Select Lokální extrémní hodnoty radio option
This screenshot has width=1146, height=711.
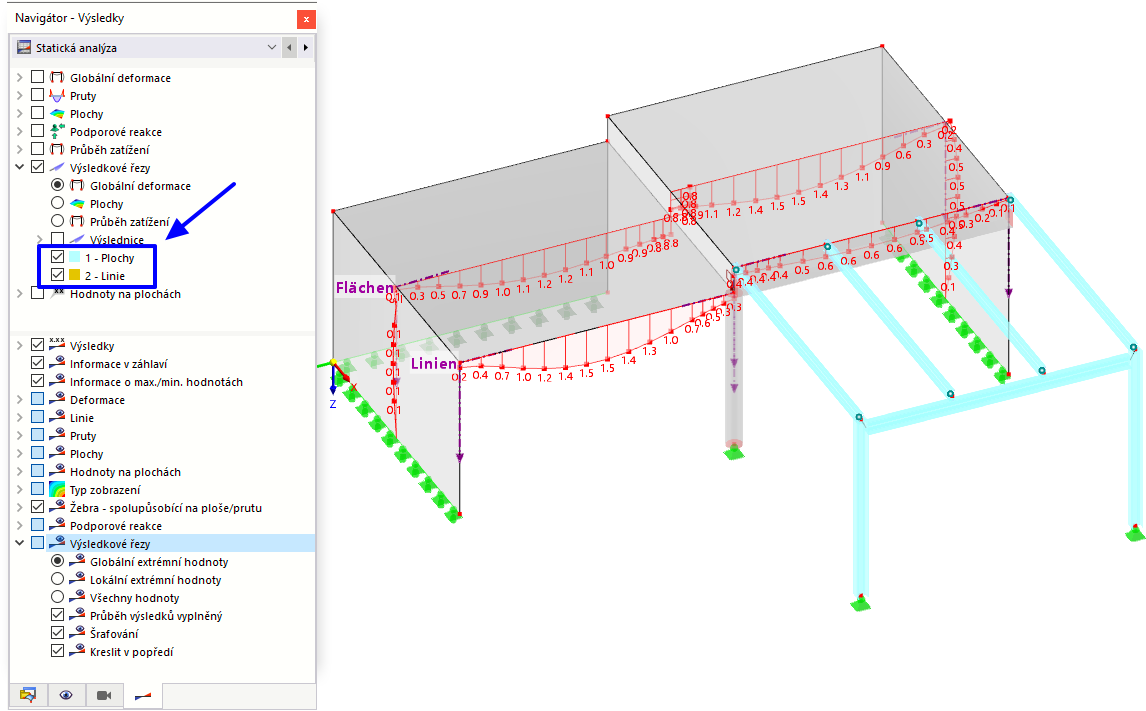(x=58, y=579)
